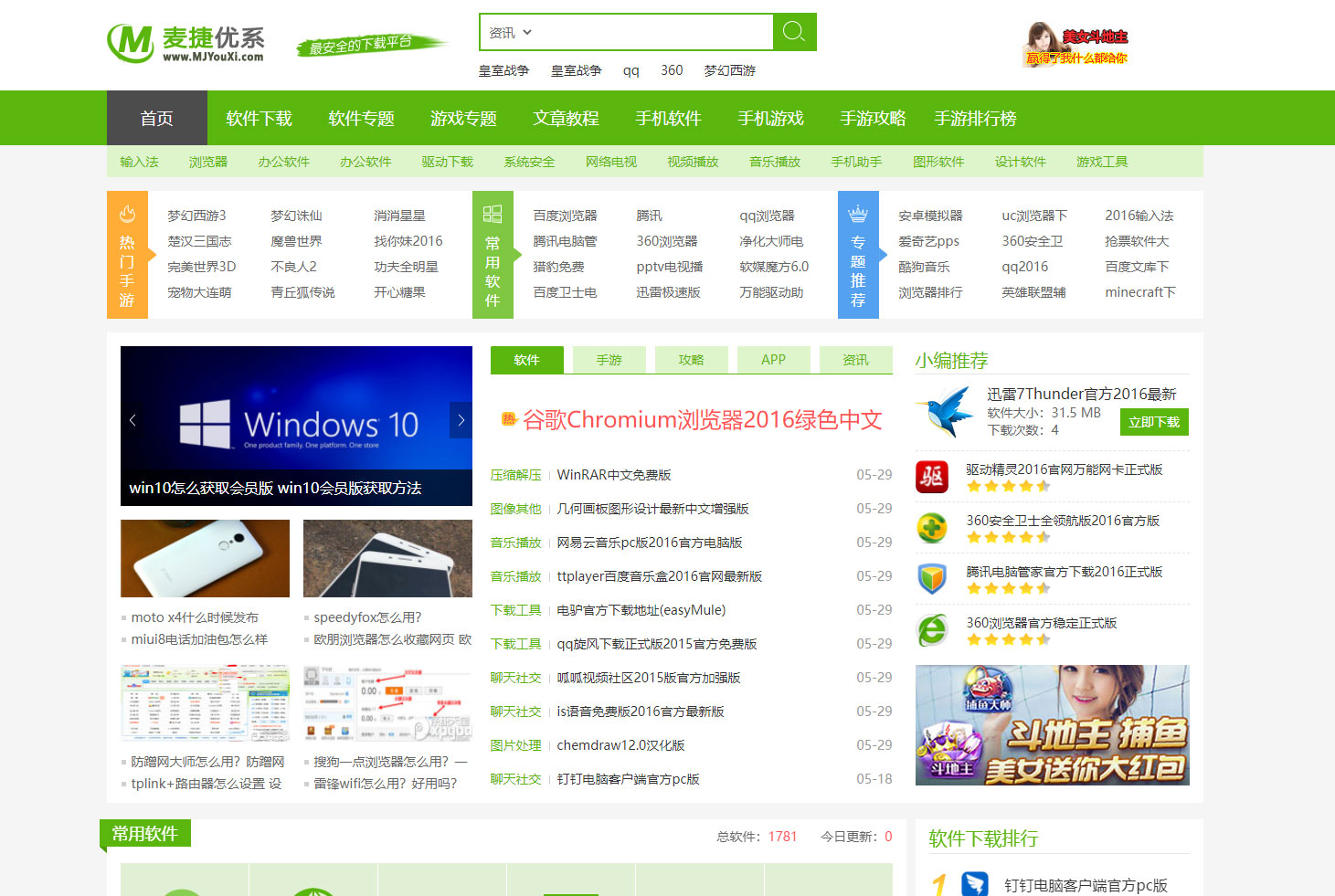Open the moto x4 white phone thumbnail
Image resolution: width=1335 pixels, height=896 pixels.
pyautogui.click(x=205, y=558)
